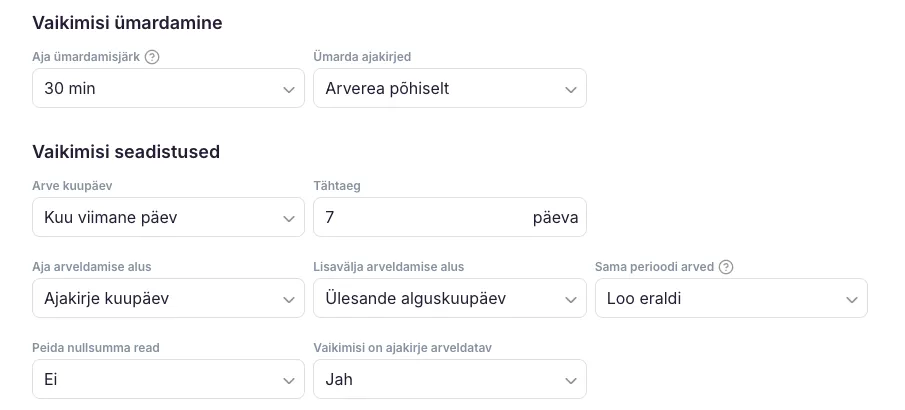Click chevron on the Jah field

point(571,380)
